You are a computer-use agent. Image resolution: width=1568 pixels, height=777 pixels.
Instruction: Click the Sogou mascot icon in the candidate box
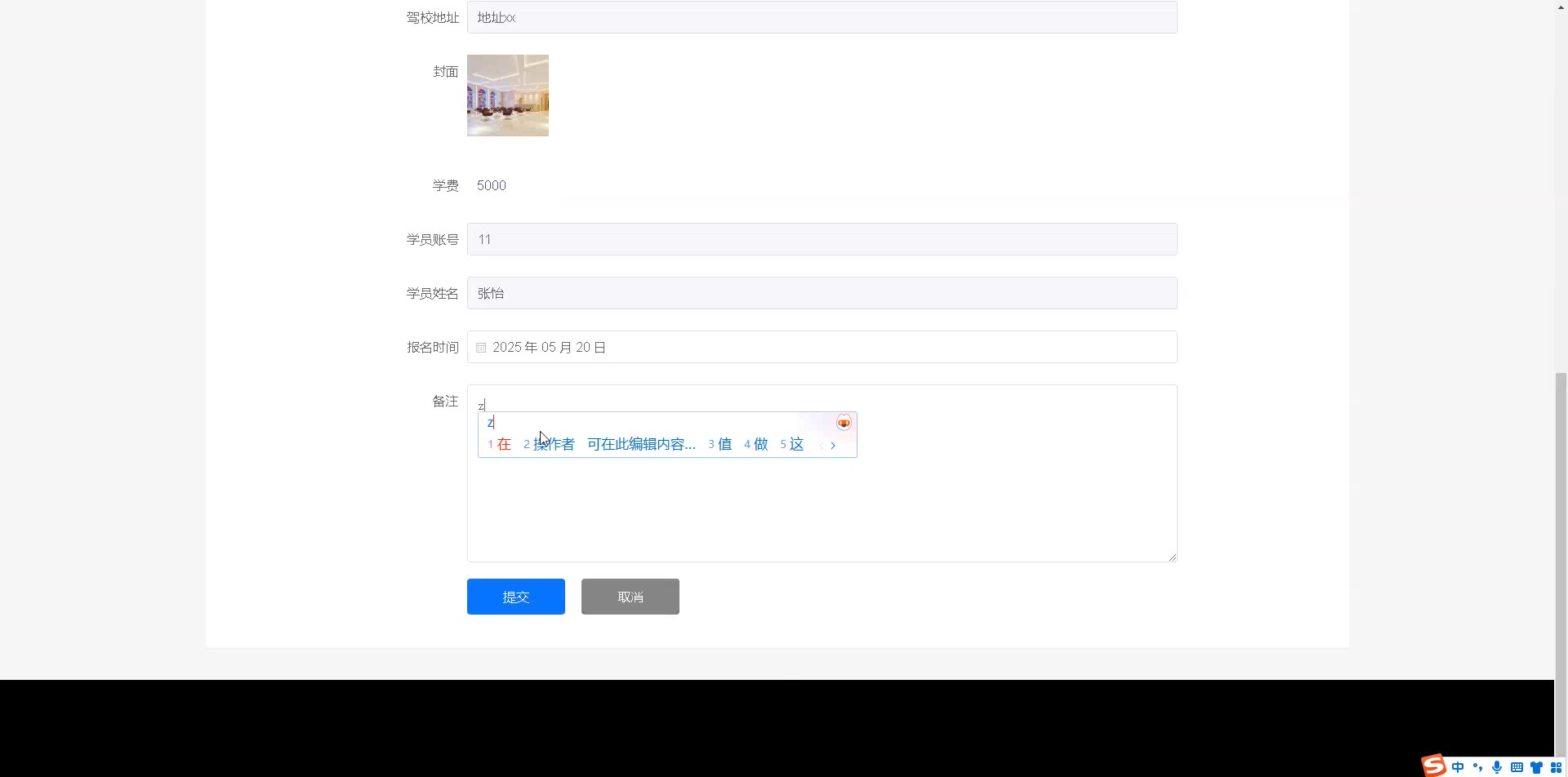click(844, 423)
